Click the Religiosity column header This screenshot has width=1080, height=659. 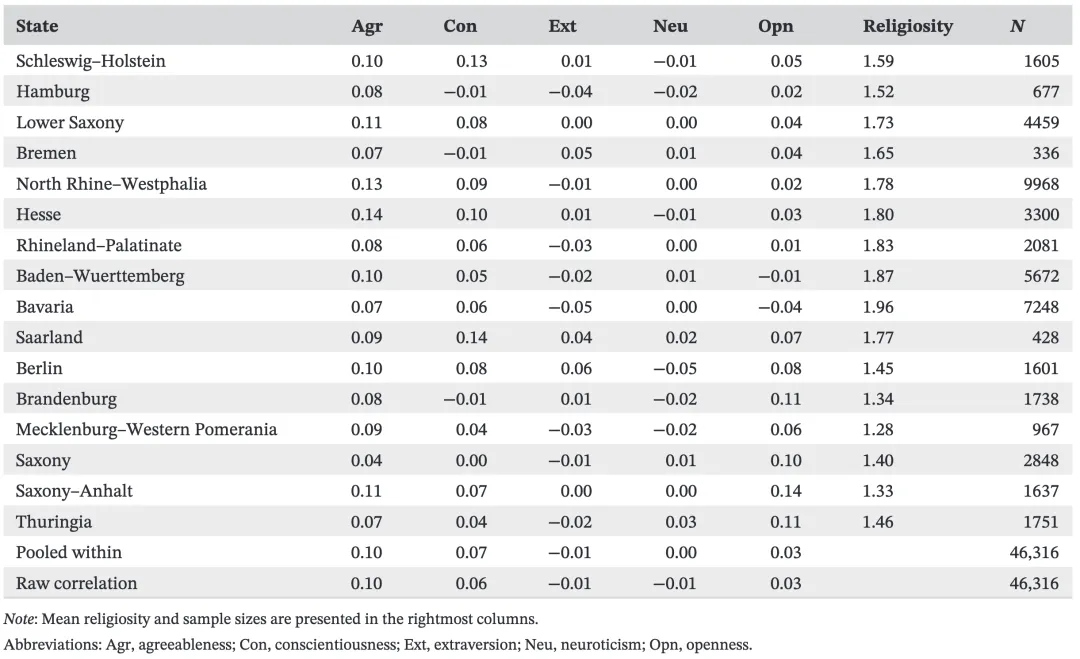point(908,26)
